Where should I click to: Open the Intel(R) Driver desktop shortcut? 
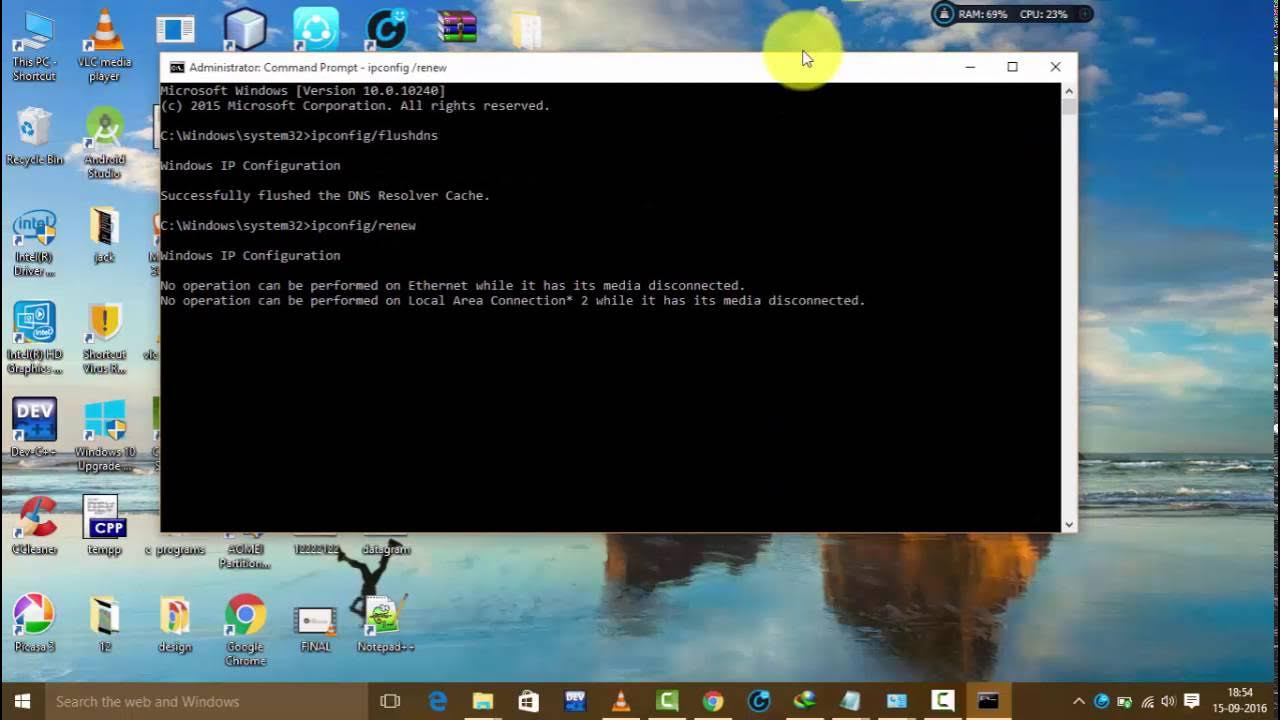pos(34,242)
